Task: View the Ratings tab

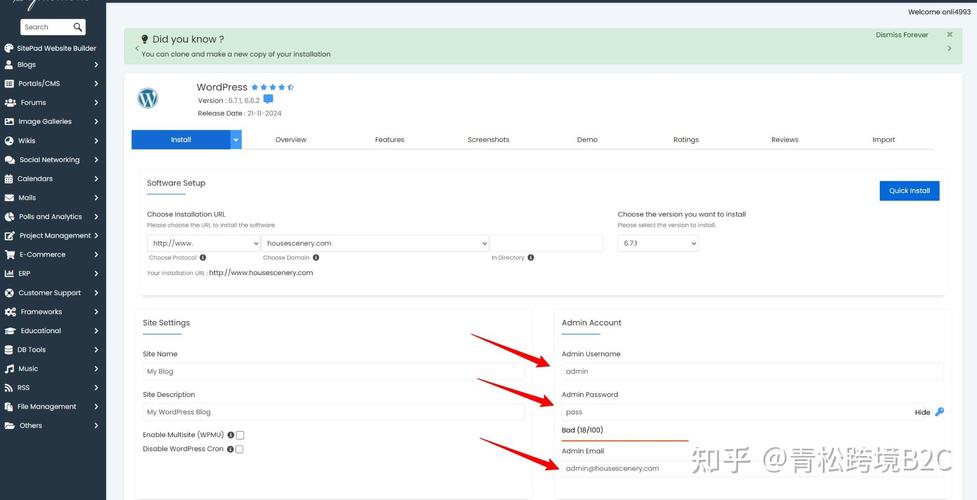Action: click(x=686, y=140)
